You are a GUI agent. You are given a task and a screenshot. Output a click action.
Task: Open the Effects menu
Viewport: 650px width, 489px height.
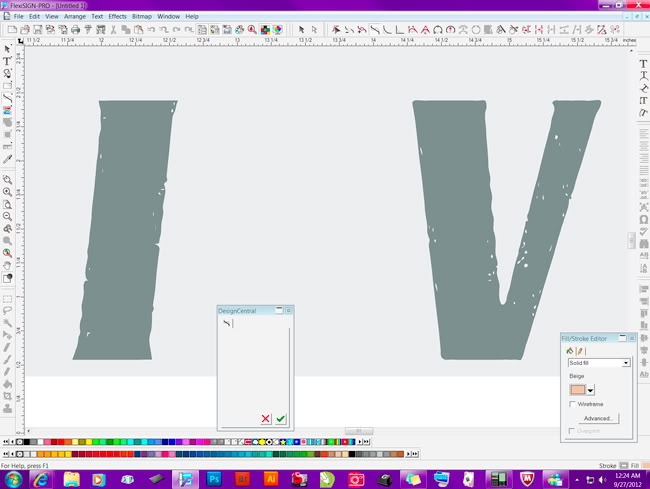[x=118, y=16]
